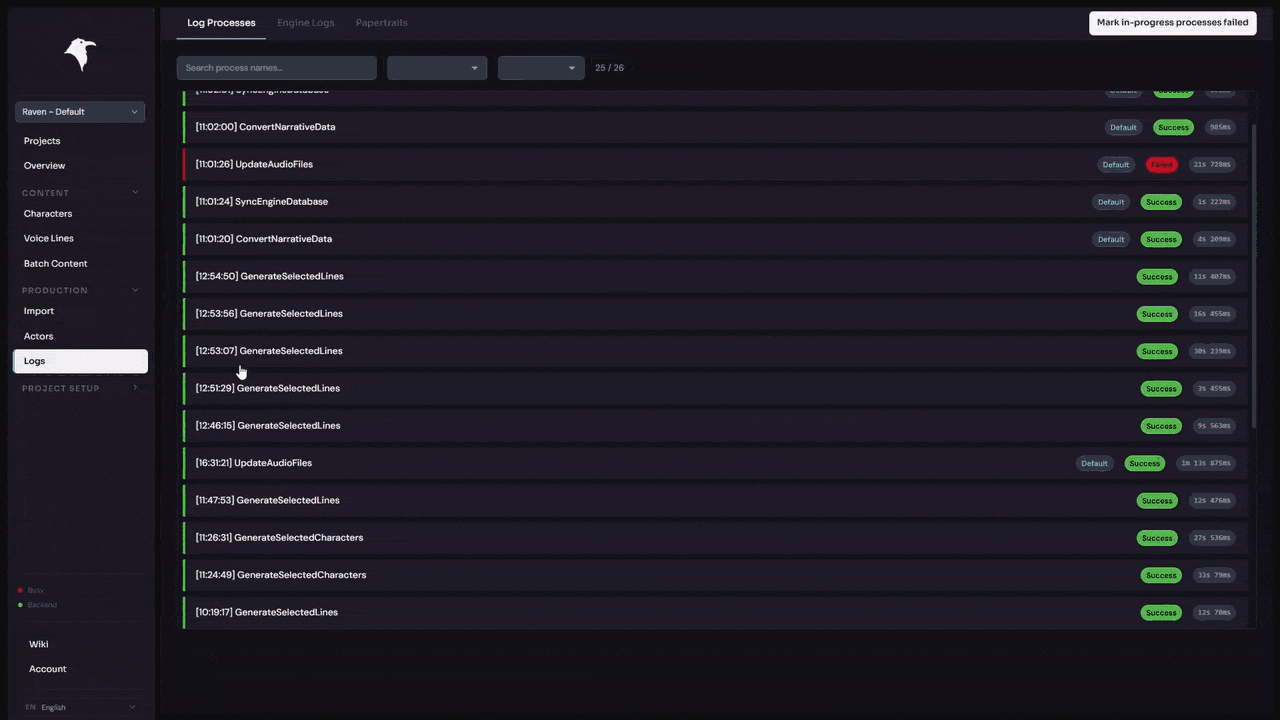Navigate to Voice Lines

49,239
